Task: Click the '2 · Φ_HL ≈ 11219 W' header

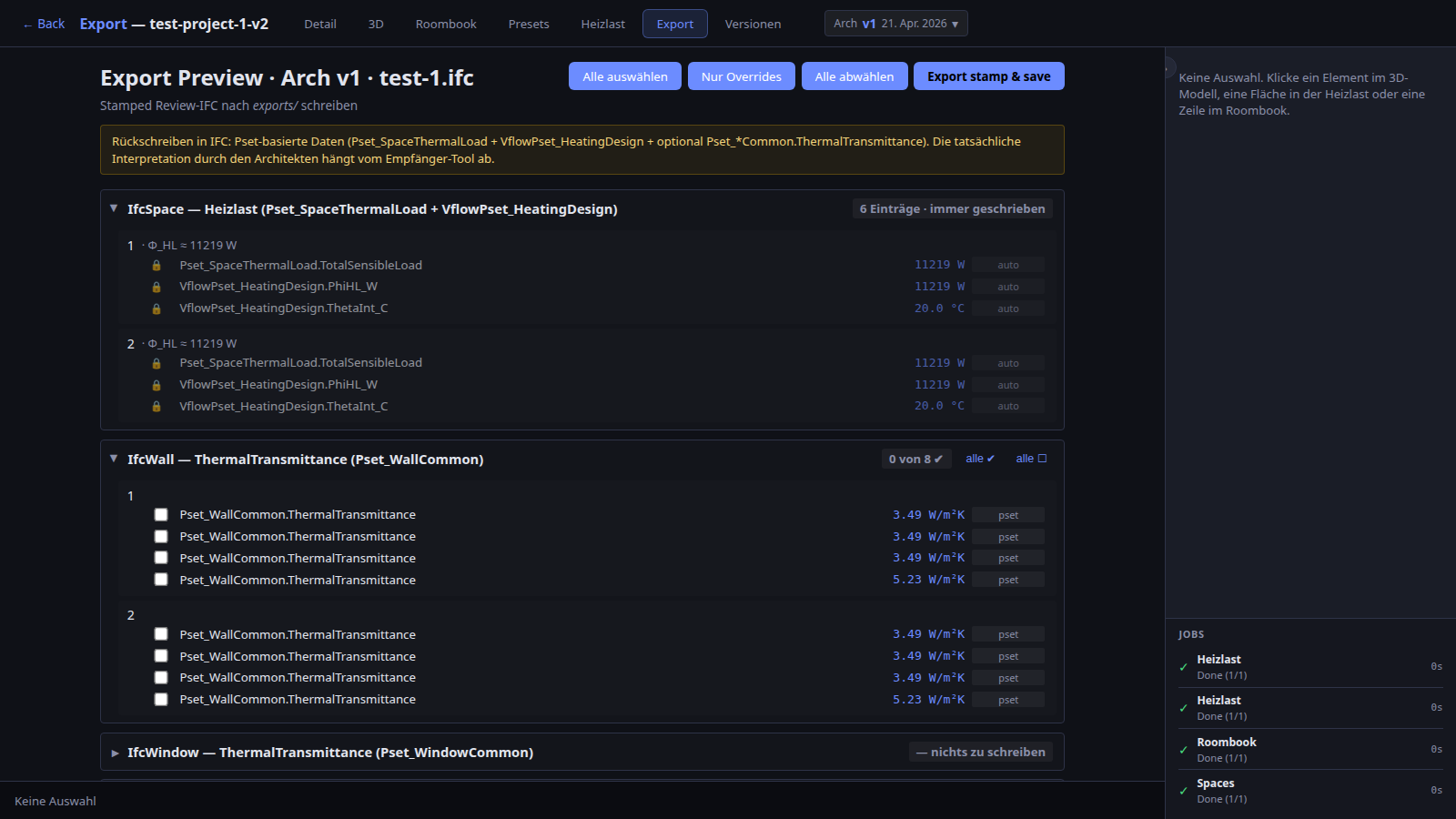Action: pos(182,343)
